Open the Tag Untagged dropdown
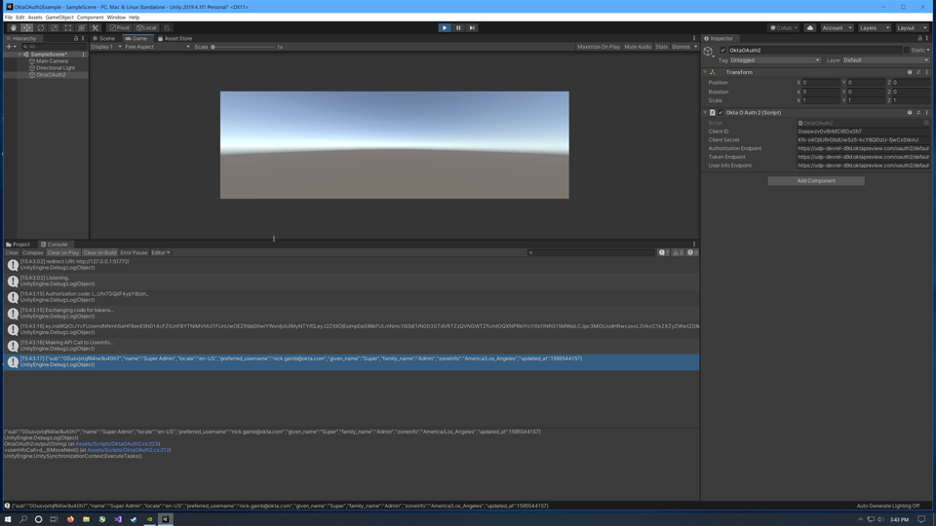Image resolution: width=936 pixels, height=526 pixels. pyautogui.click(x=774, y=60)
